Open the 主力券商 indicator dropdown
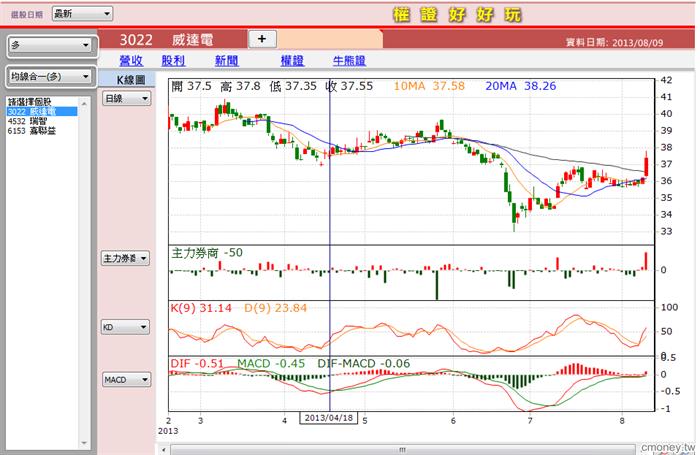 coord(125,258)
